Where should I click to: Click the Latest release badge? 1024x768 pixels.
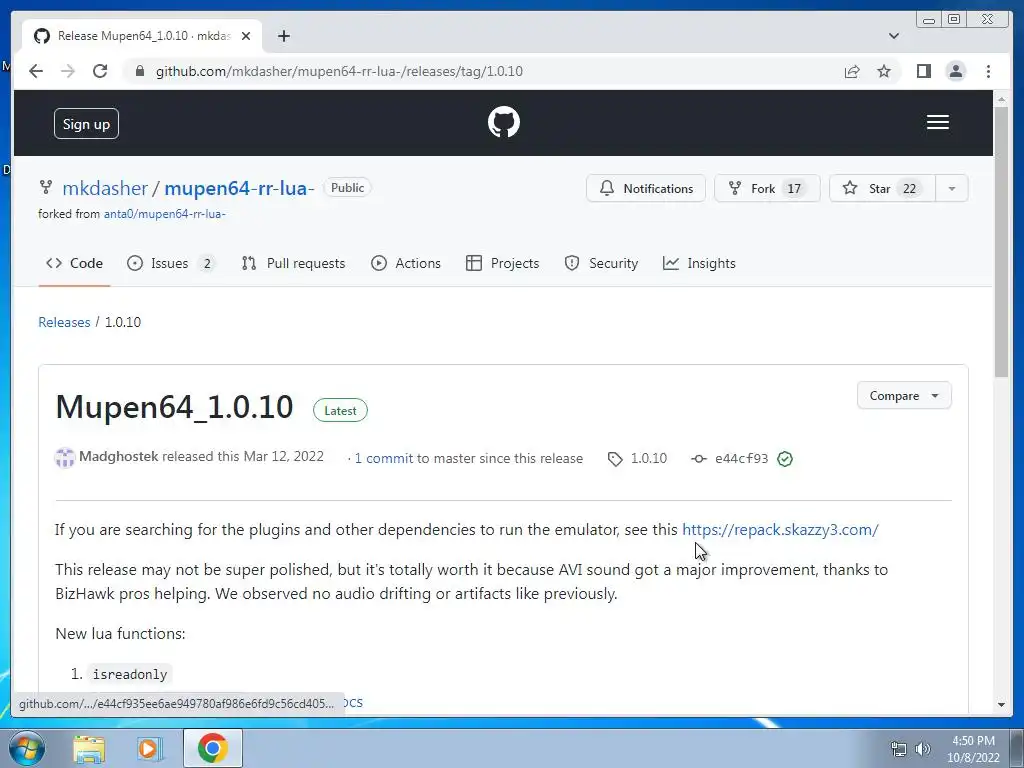pos(340,411)
